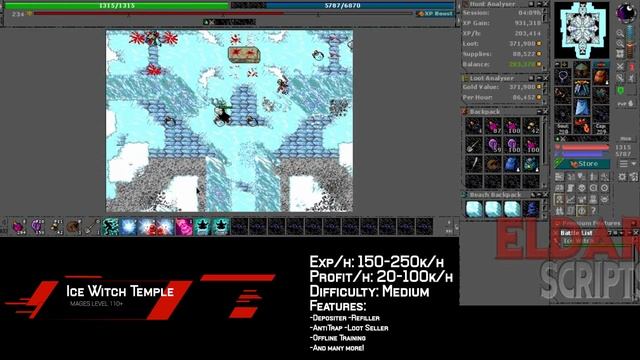Select the boots equipment slot

[582, 126]
